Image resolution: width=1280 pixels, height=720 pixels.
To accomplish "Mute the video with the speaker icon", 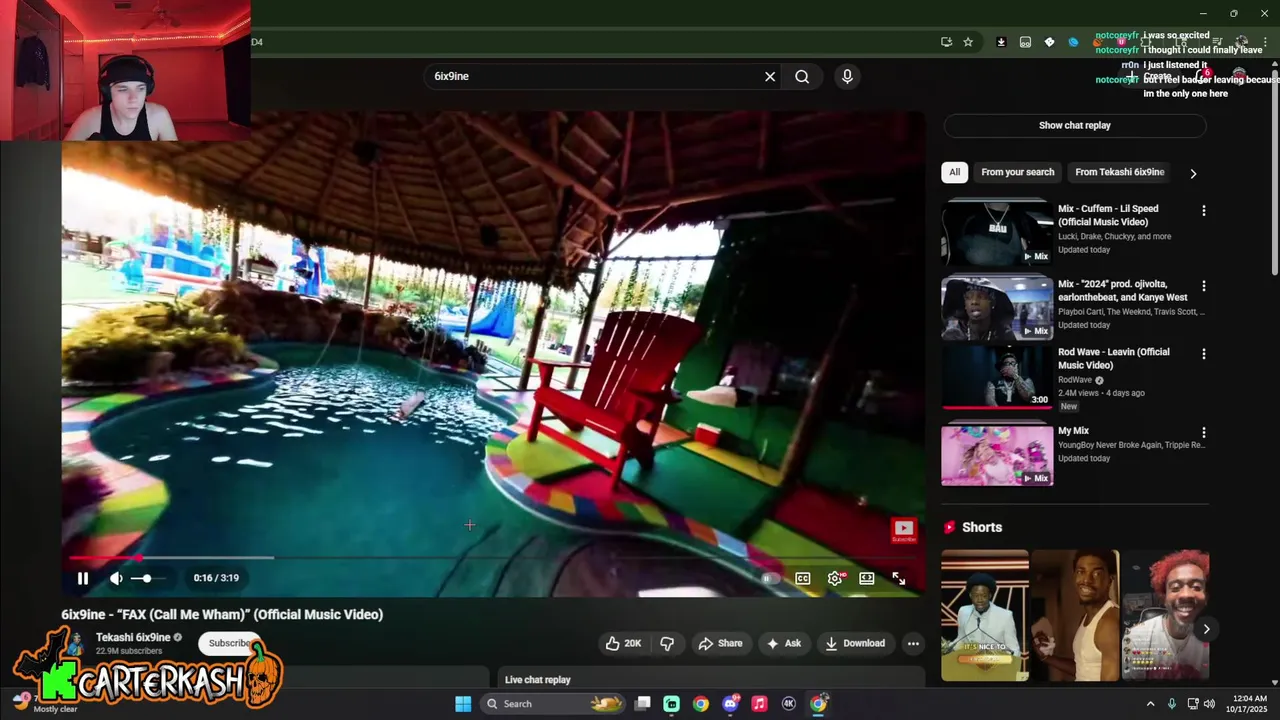I will (116, 578).
